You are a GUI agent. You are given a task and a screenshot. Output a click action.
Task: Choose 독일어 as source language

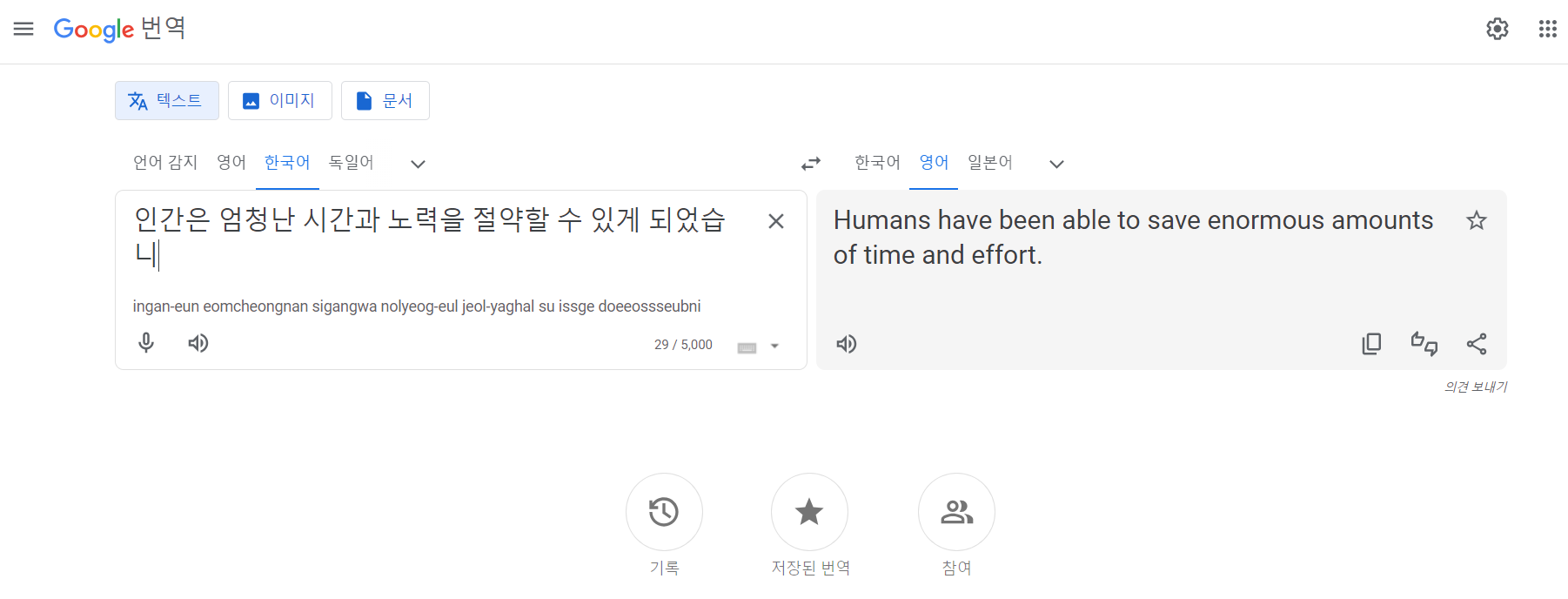click(x=351, y=163)
